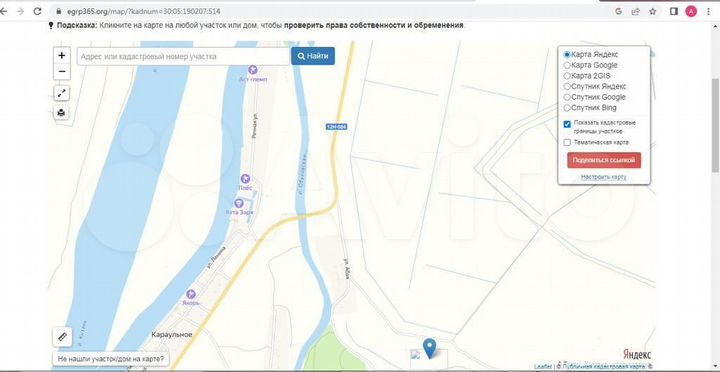Screen dimensions: 720x372
Task: Click the Яндекс logo on map
Action: pos(637,355)
